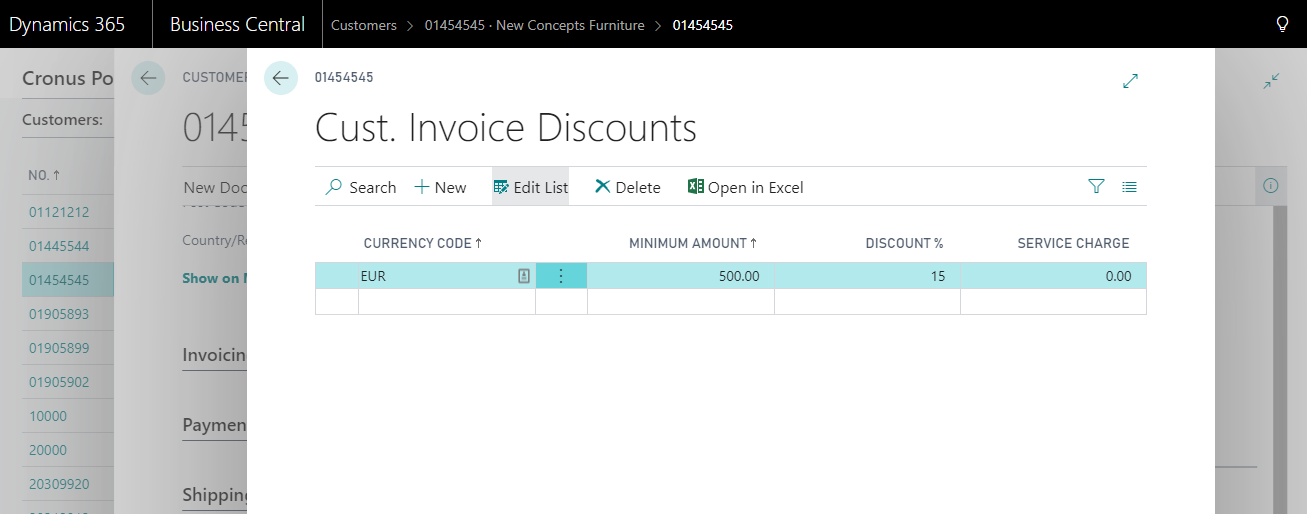Click the Dynamics 365 header link

[67, 24]
